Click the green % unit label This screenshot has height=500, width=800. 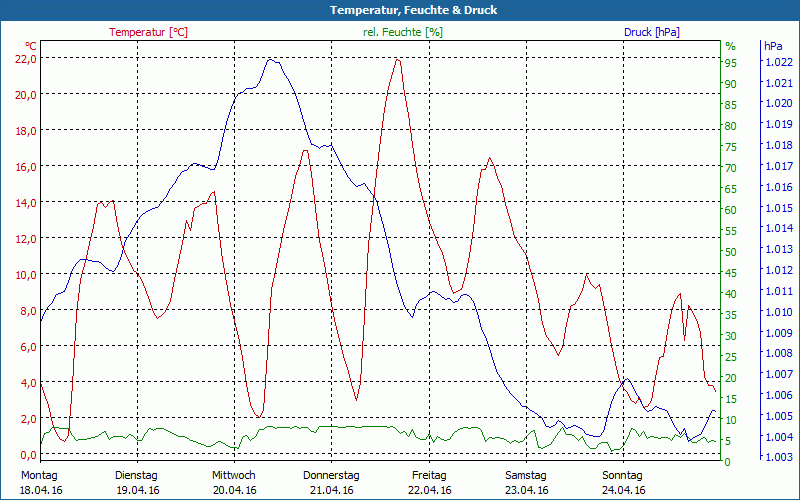pyautogui.click(x=730, y=46)
